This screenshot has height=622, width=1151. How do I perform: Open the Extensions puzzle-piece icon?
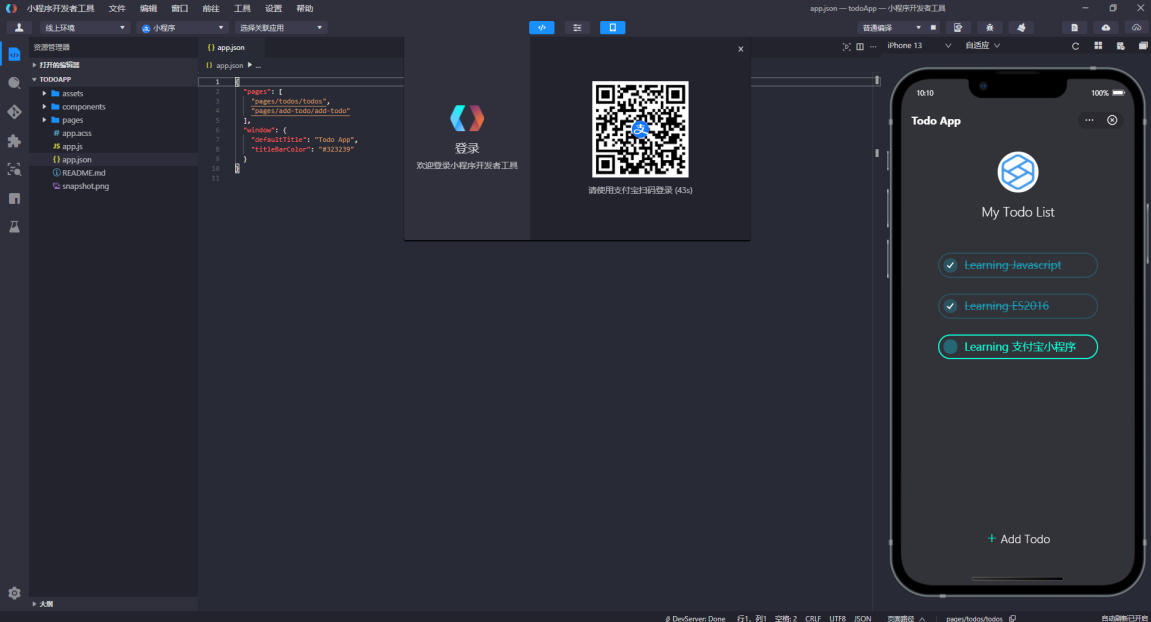pos(14,140)
